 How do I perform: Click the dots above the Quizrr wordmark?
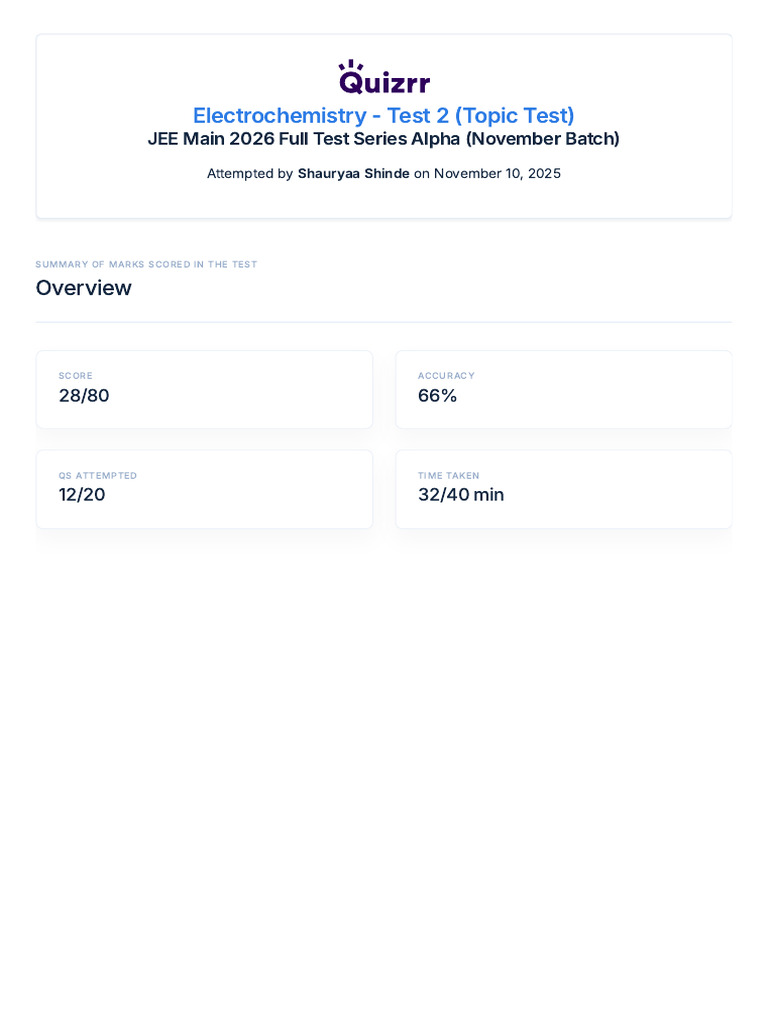pos(351,64)
